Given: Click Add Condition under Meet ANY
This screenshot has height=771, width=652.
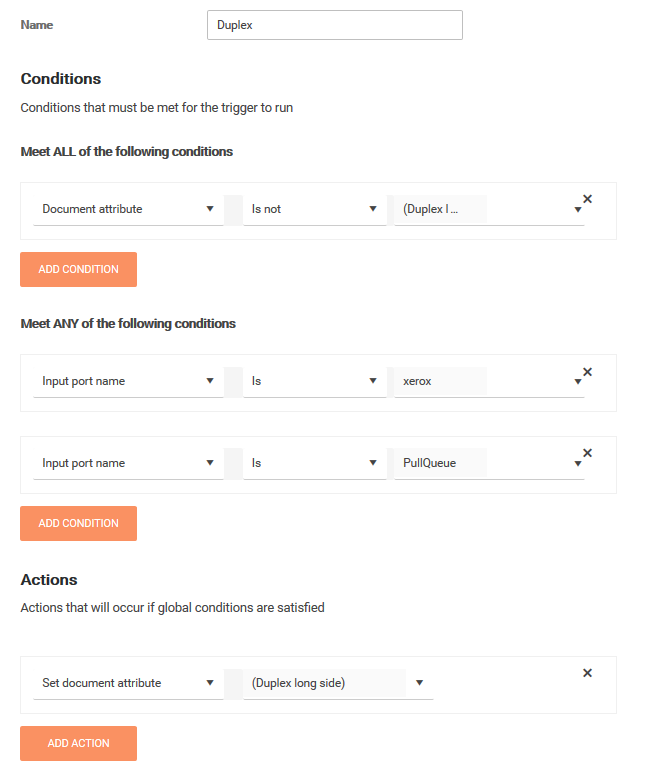Looking at the screenshot, I should [x=78, y=523].
